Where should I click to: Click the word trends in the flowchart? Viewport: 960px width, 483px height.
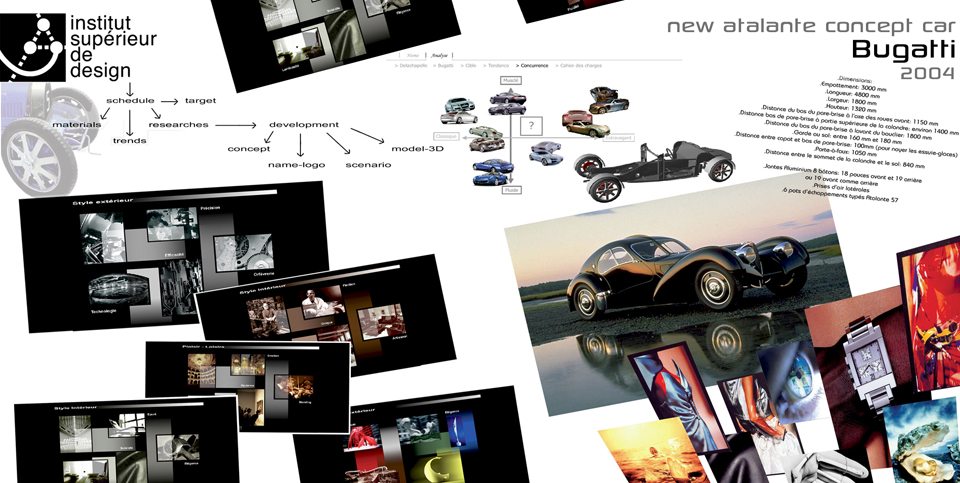(x=129, y=140)
